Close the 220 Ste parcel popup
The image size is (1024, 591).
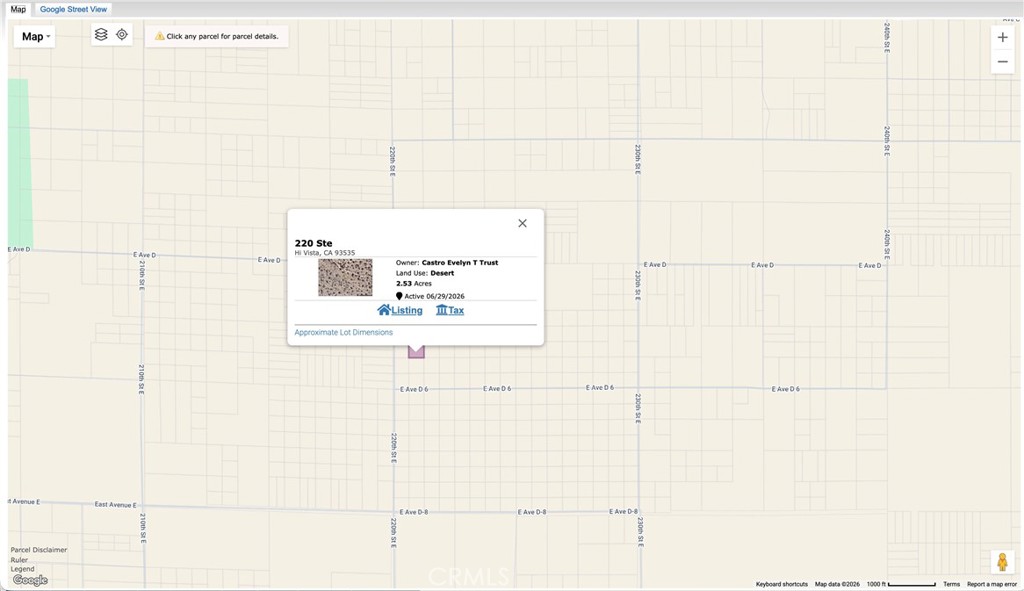coord(522,223)
